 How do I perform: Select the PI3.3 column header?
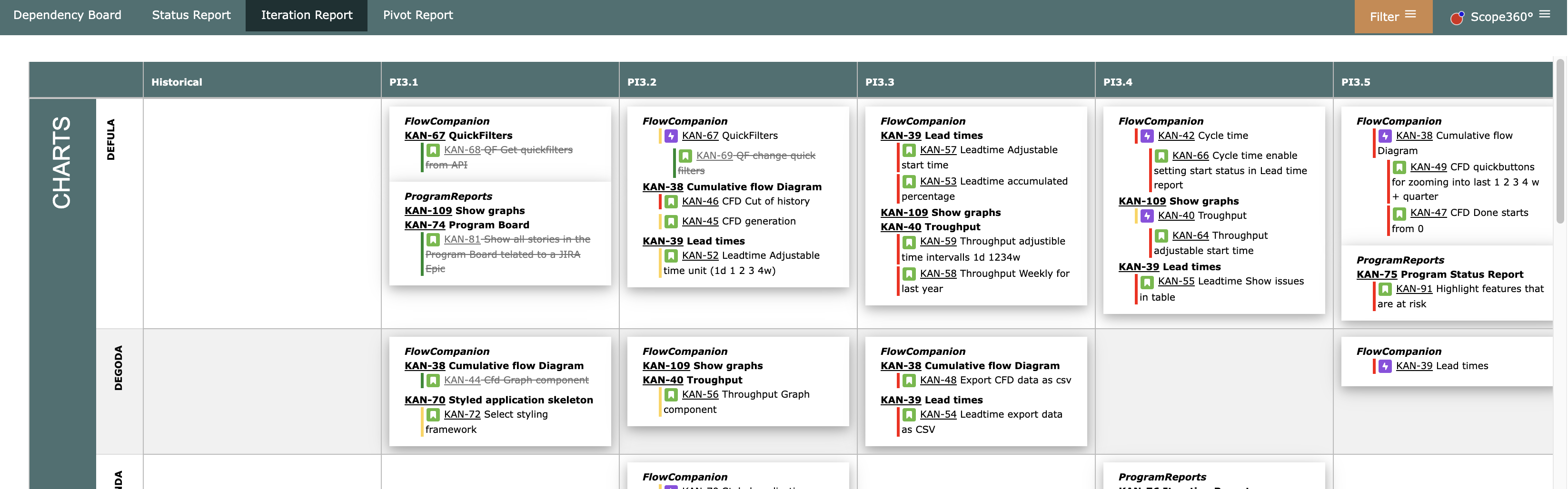tap(976, 79)
